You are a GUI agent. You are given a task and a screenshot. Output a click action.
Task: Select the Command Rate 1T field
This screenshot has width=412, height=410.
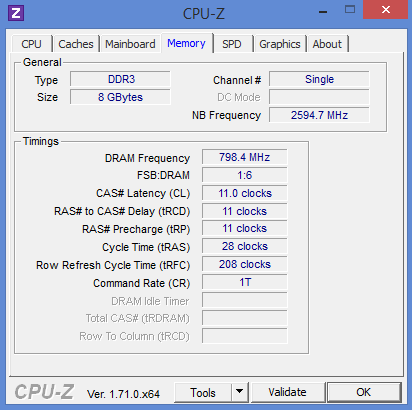[x=244, y=282]
